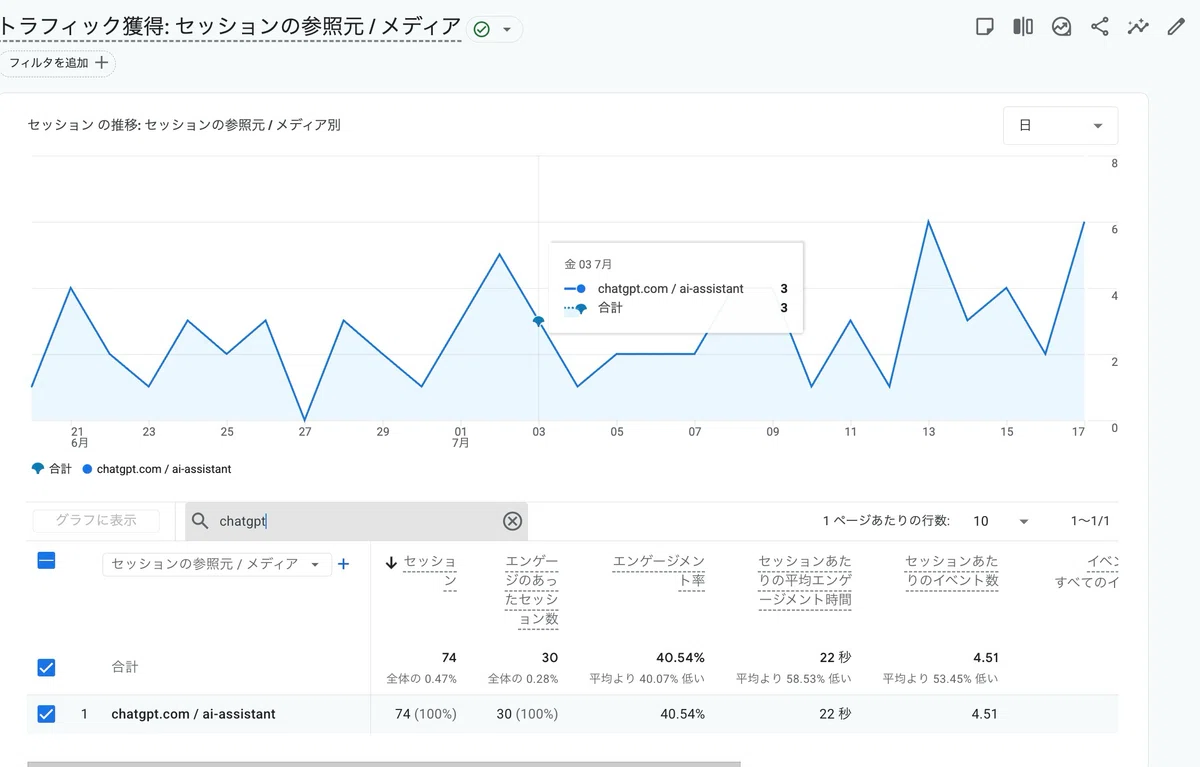The image size is (1200, 767).
Task: Click the 74 (100%) sessions cell
Action: click(x=426, y=714)
